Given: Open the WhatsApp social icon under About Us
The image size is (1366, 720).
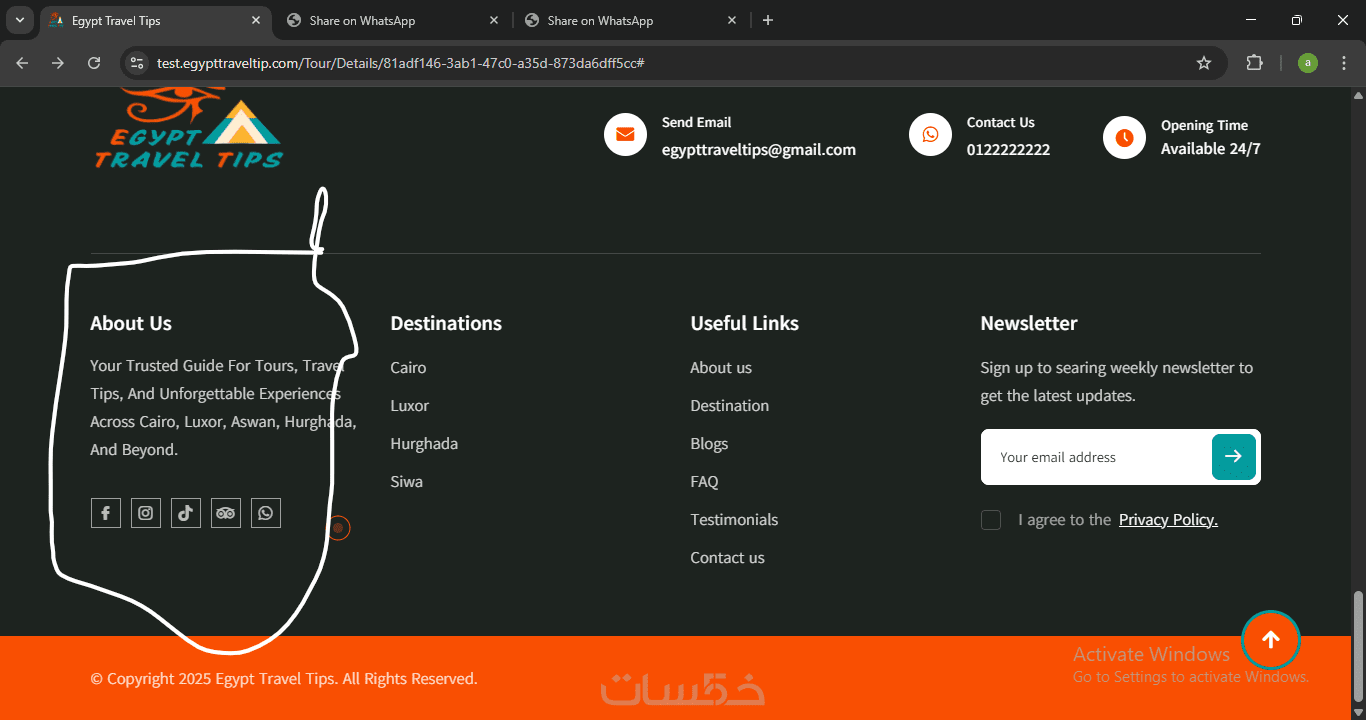Looking at the screenshot, I should (266, 513).
